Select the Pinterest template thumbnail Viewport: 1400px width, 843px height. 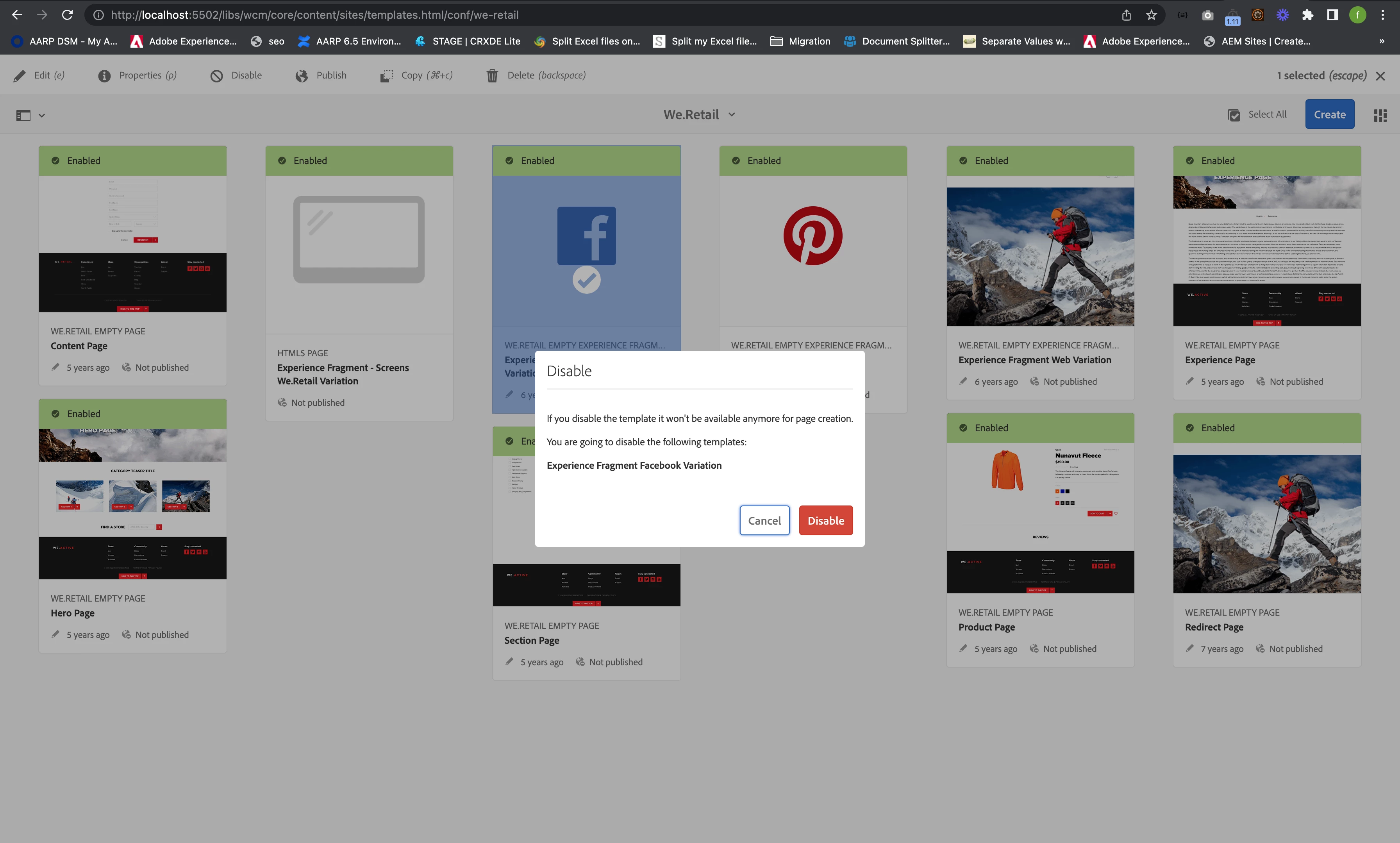click(x=812, y=236)
